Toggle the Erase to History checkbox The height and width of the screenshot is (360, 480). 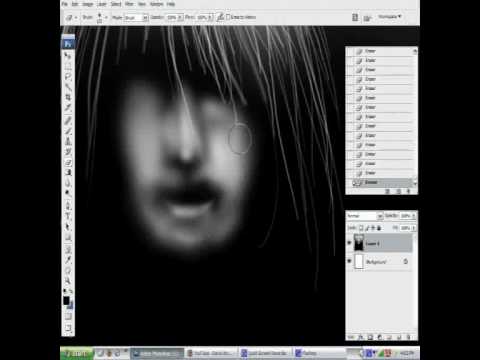click(x=228, y=17)
